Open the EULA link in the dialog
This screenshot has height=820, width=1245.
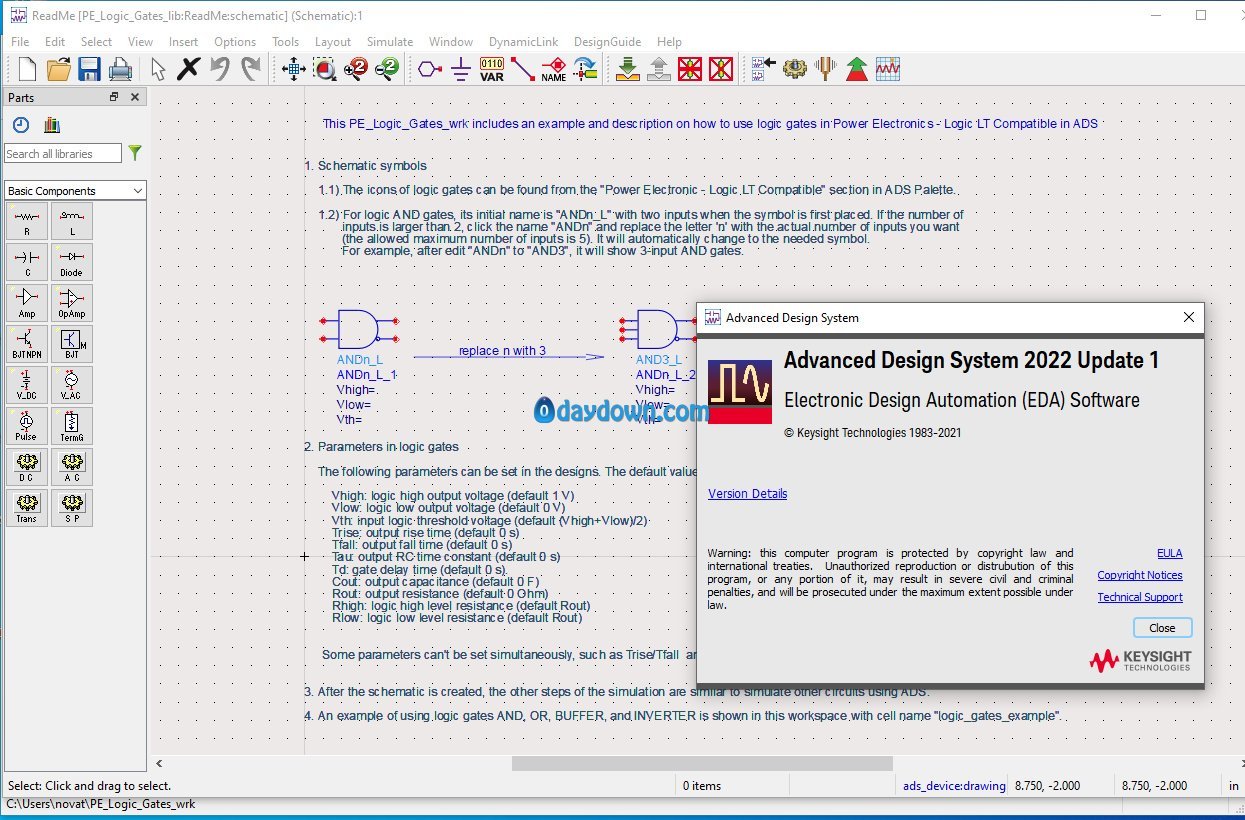(1169, 553)
